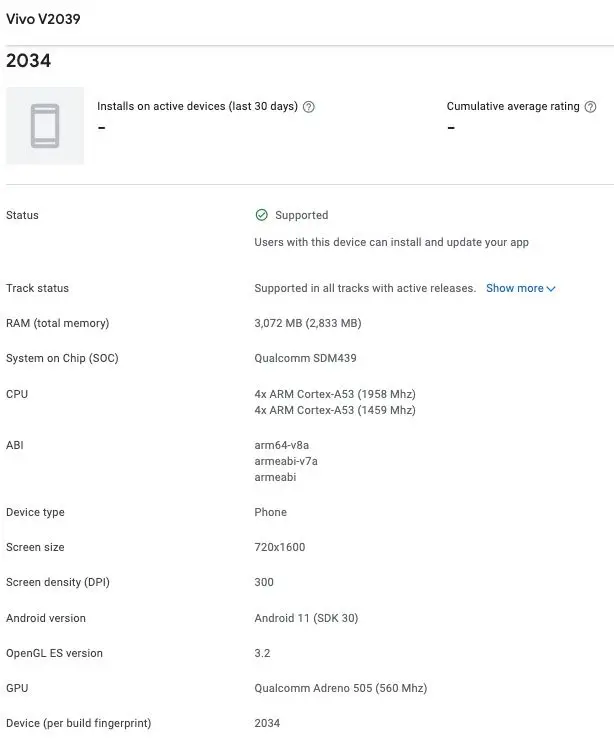
Task: Click the Vivo V2039 title
Action: coord(43,19)
